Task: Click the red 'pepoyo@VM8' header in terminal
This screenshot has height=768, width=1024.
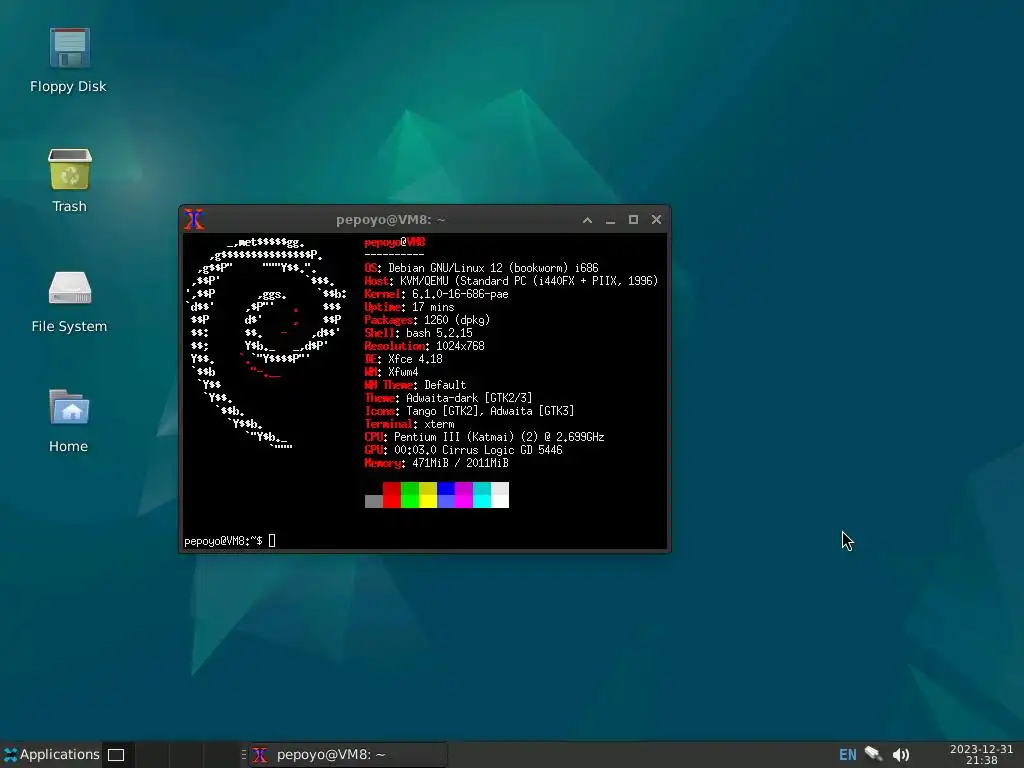Action: [x=395, y=242]
